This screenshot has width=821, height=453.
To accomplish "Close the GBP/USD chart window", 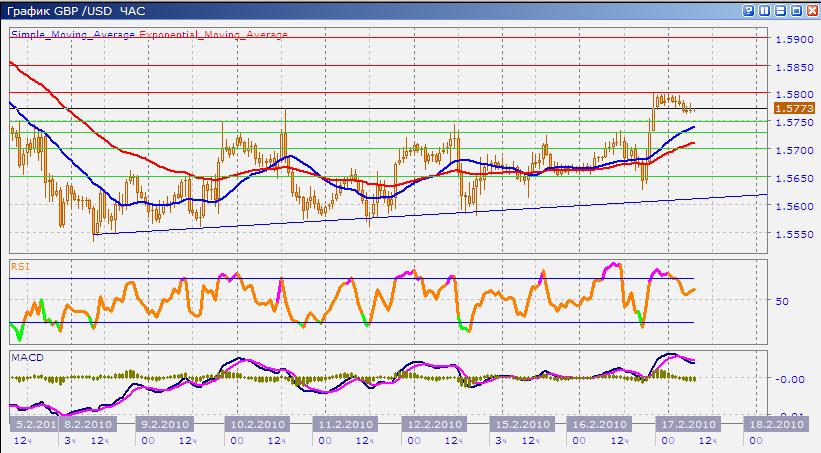I will (812, 10).
